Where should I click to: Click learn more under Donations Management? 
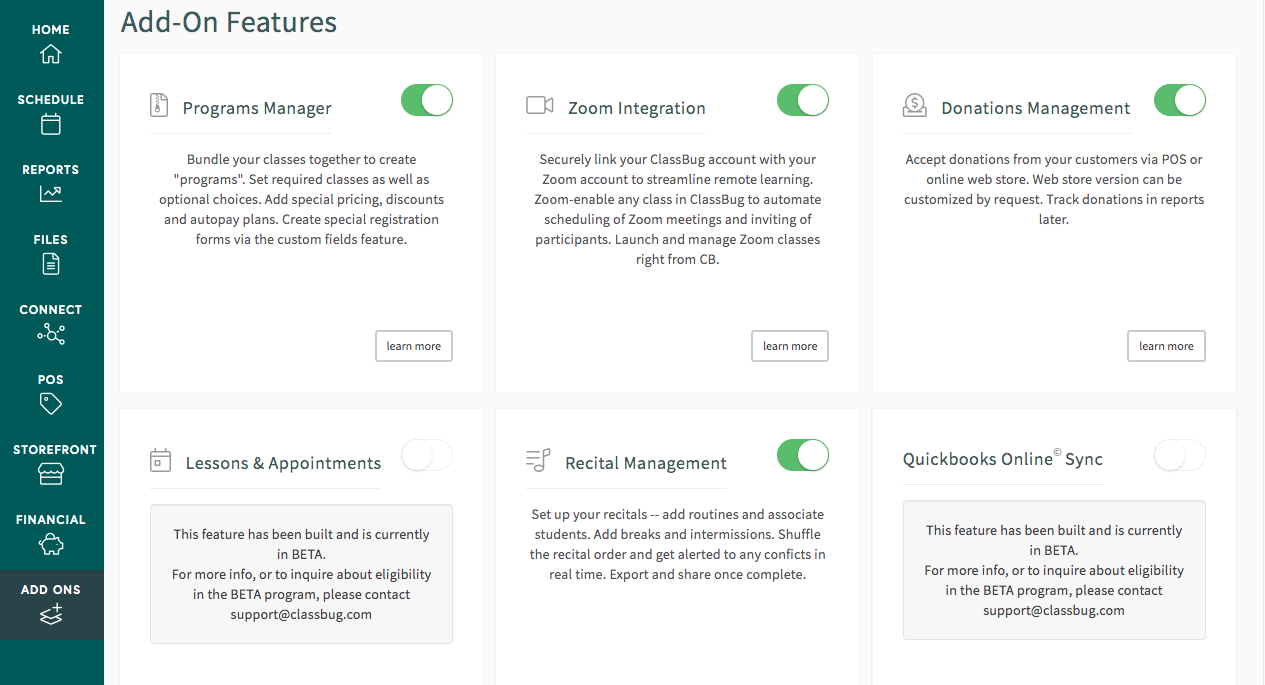[1166, 346]
